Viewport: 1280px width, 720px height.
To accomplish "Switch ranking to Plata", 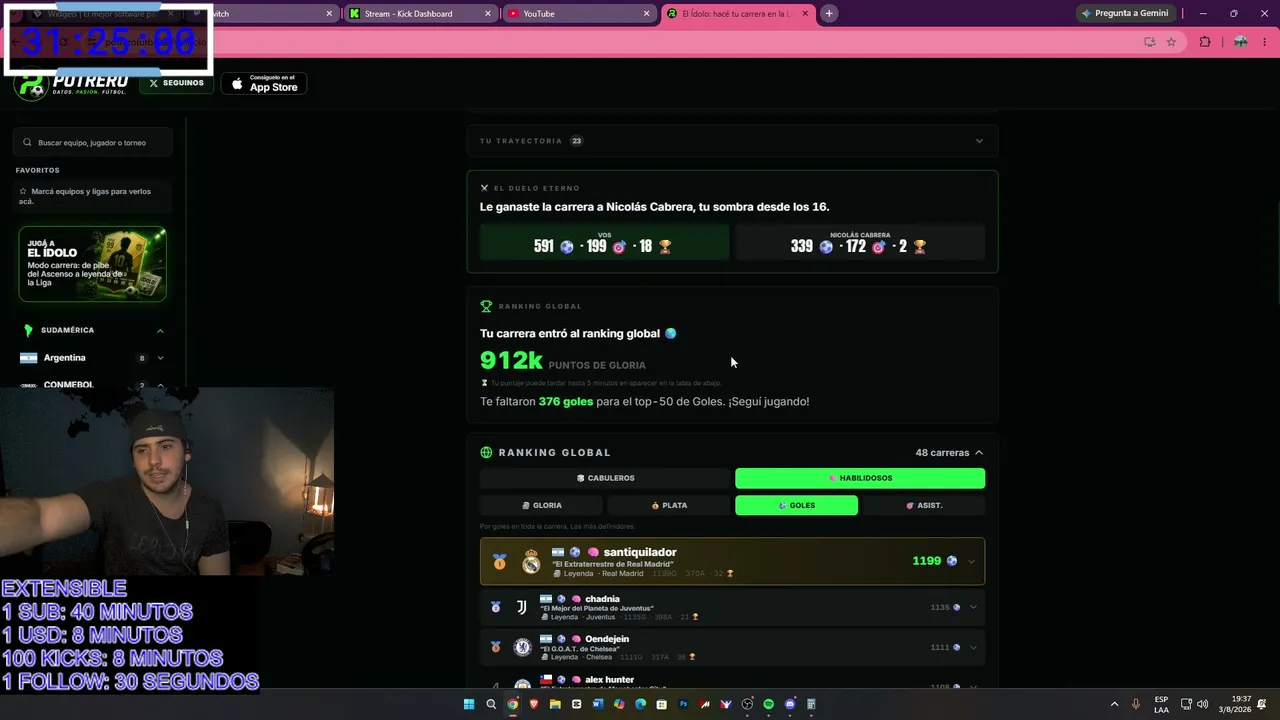I will pos(669,505).
